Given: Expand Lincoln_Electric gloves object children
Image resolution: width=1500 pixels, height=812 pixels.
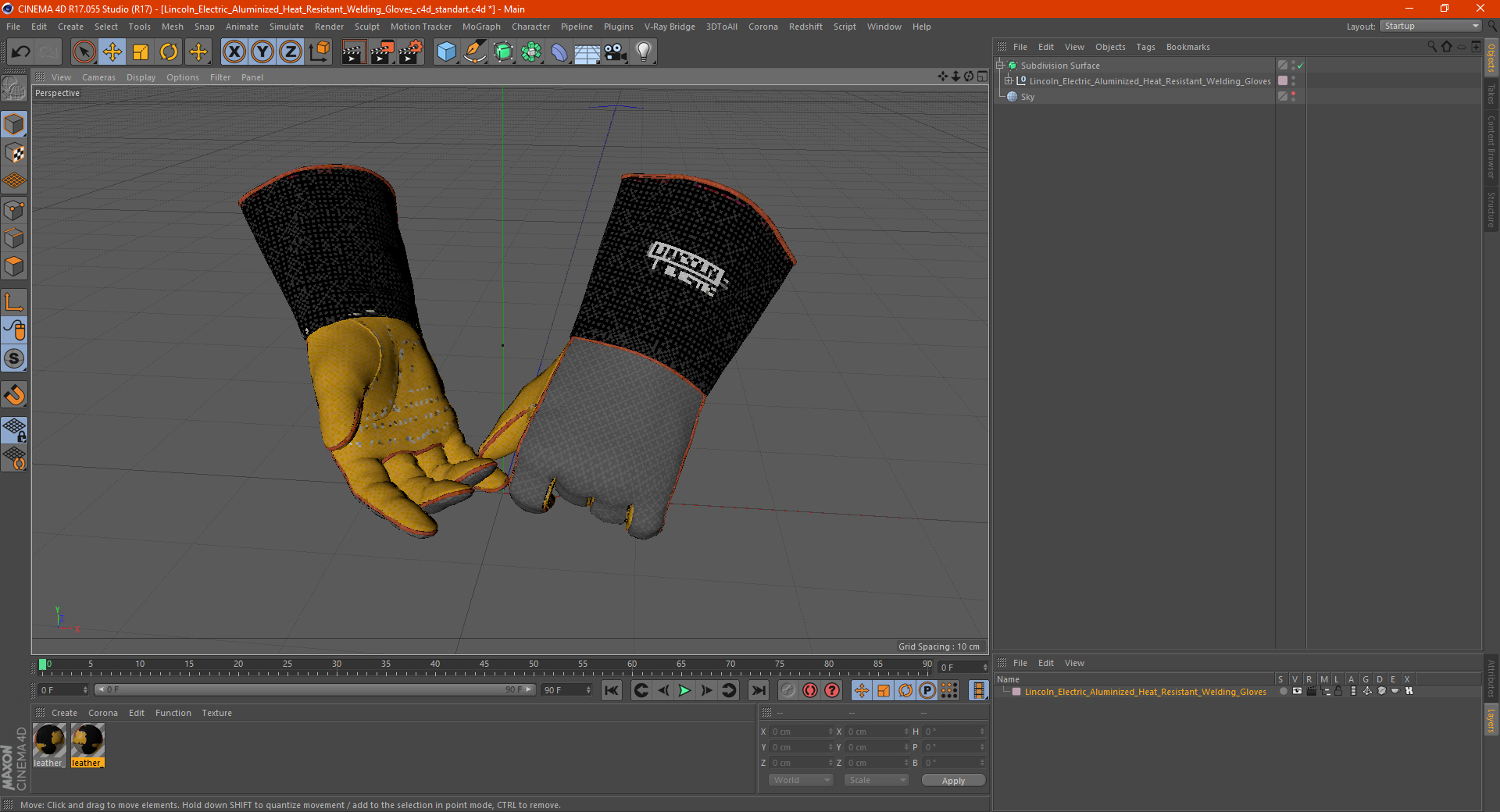Looking at the screenshot, I should coord(1009,81).
